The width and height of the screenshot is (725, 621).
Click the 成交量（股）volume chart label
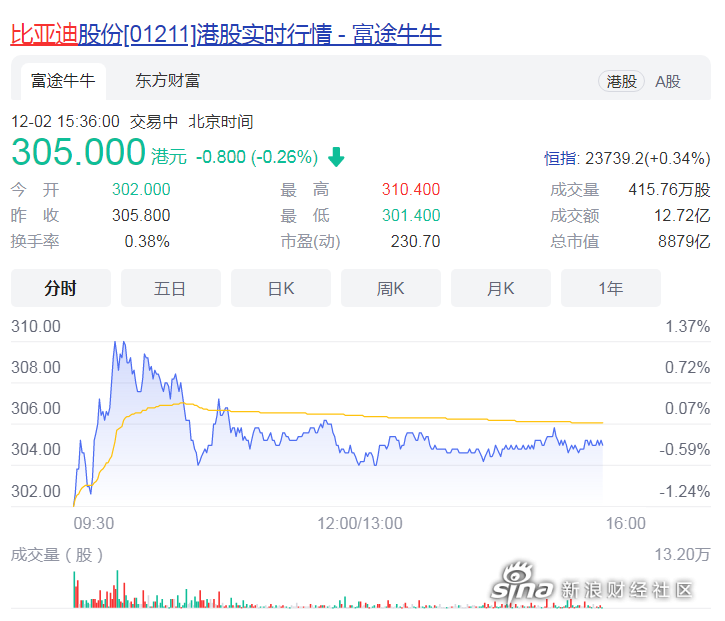point(56,555)
